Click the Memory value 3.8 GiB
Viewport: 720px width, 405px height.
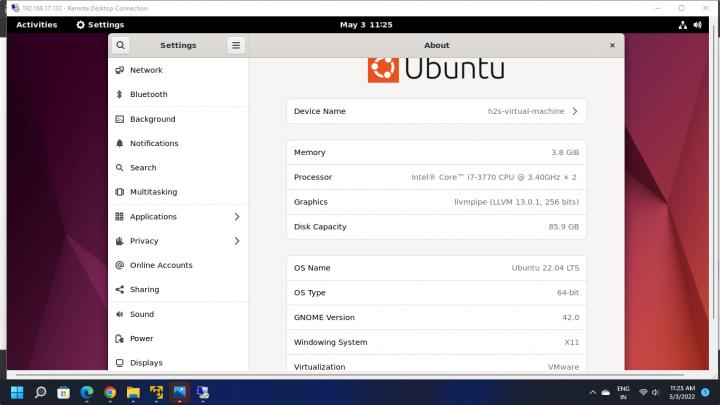point(565,152)
